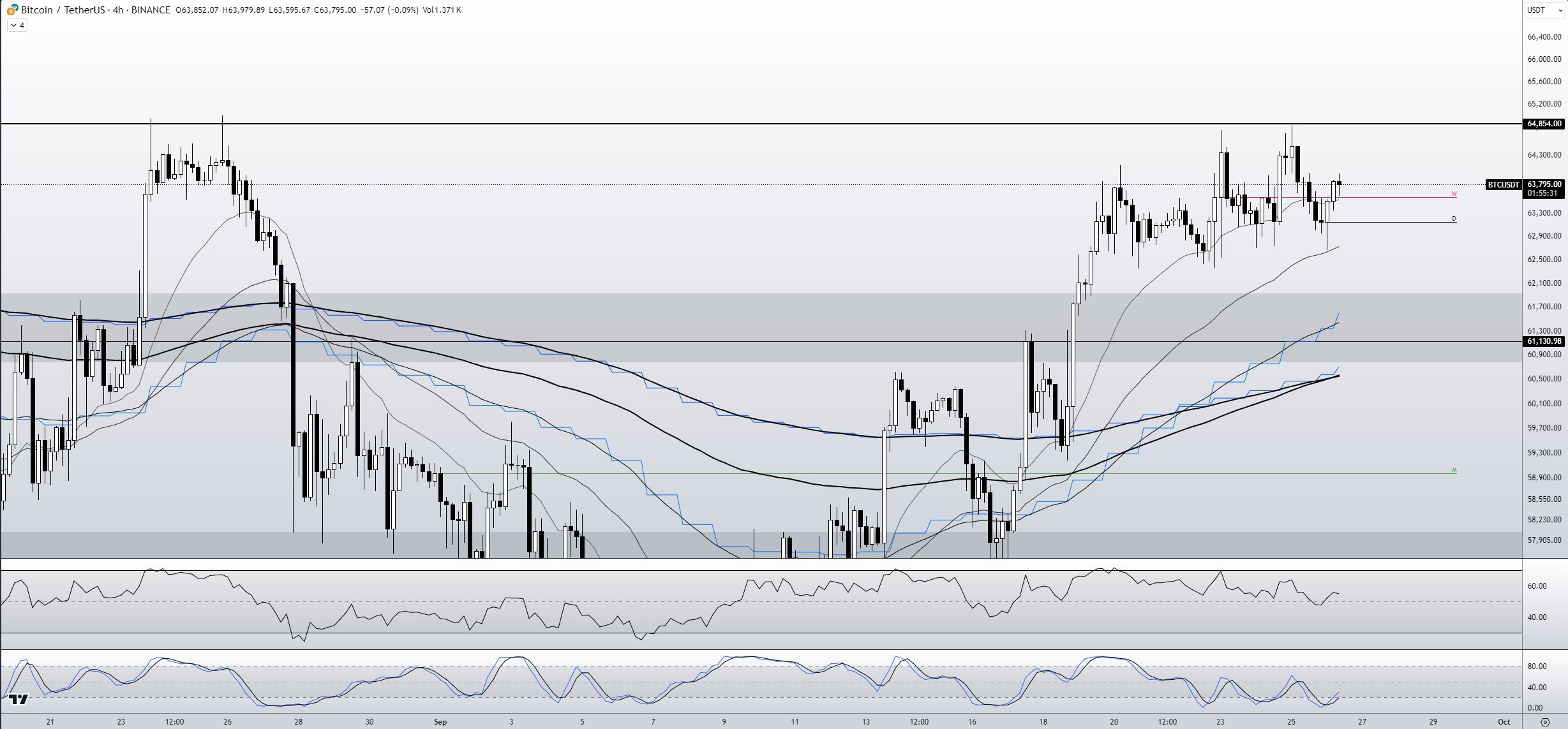The height and width of the screenshot is (729, 1568).
Task: Select the 64,854.00 horizontal line price label
Action: [1544, 124]
